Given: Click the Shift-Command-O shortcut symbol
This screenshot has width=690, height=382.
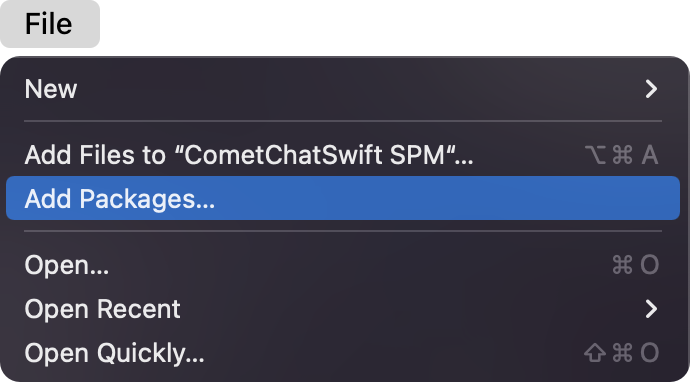Looking at the screenshot, I should pos(621,353).
